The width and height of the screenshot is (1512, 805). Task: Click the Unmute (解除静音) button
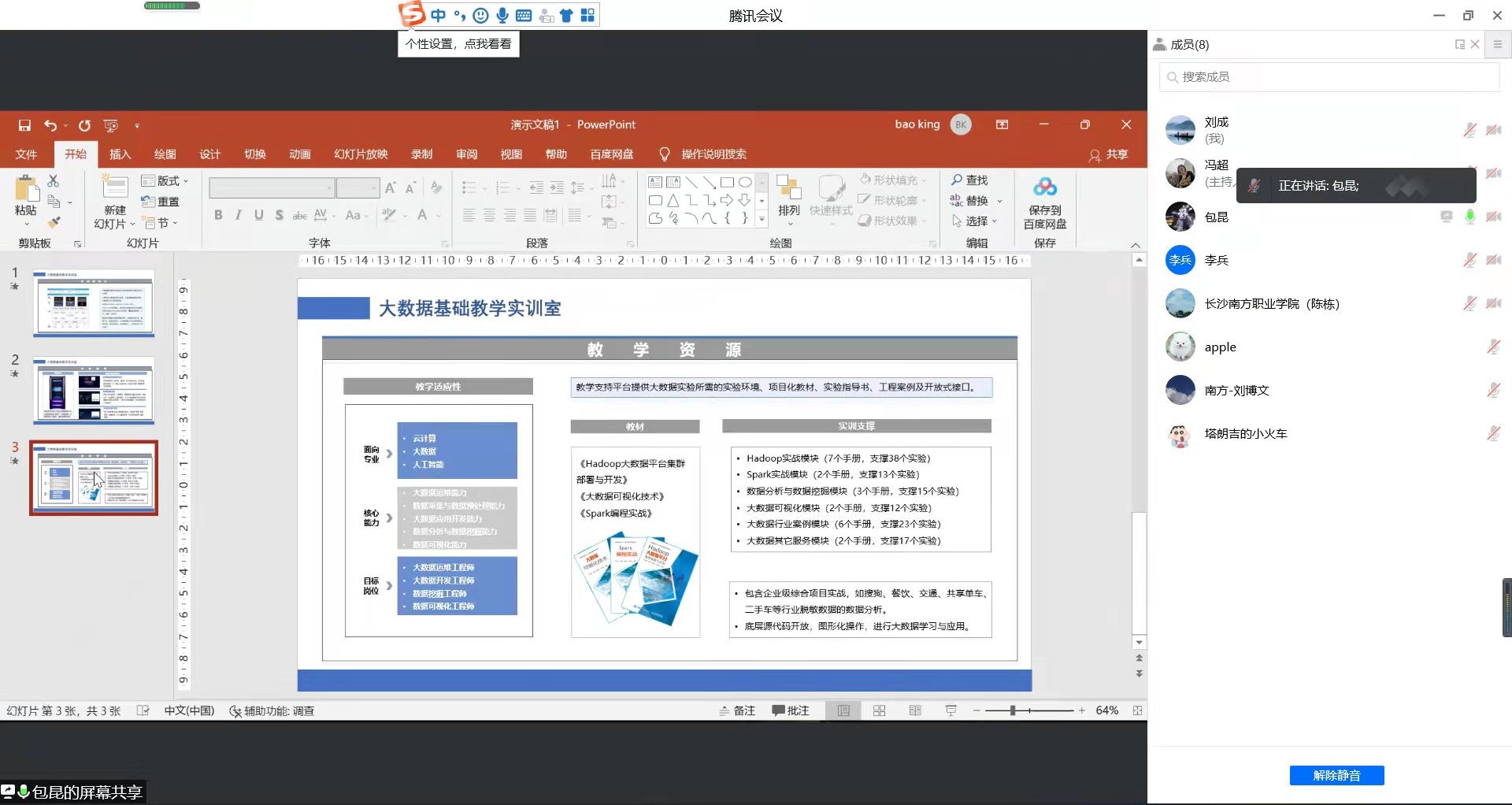(x=1336, y=776)
